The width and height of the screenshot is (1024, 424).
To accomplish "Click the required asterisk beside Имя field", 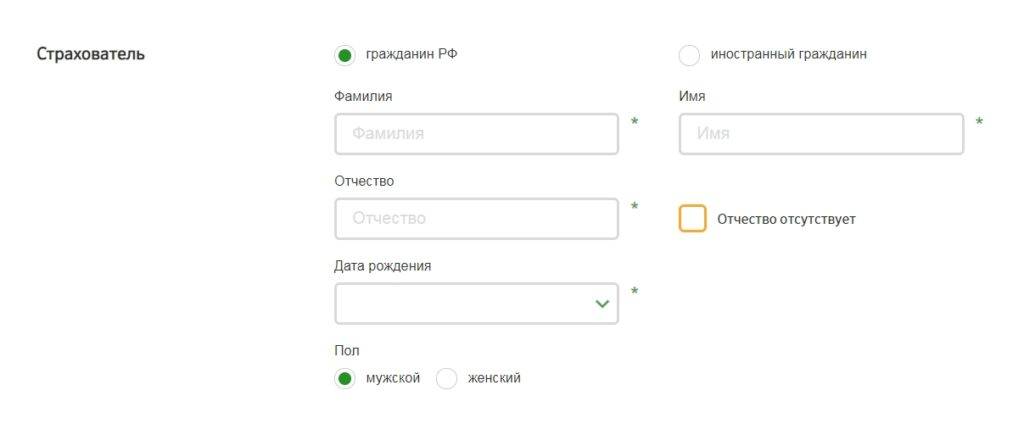I will [x=979, y=123].
